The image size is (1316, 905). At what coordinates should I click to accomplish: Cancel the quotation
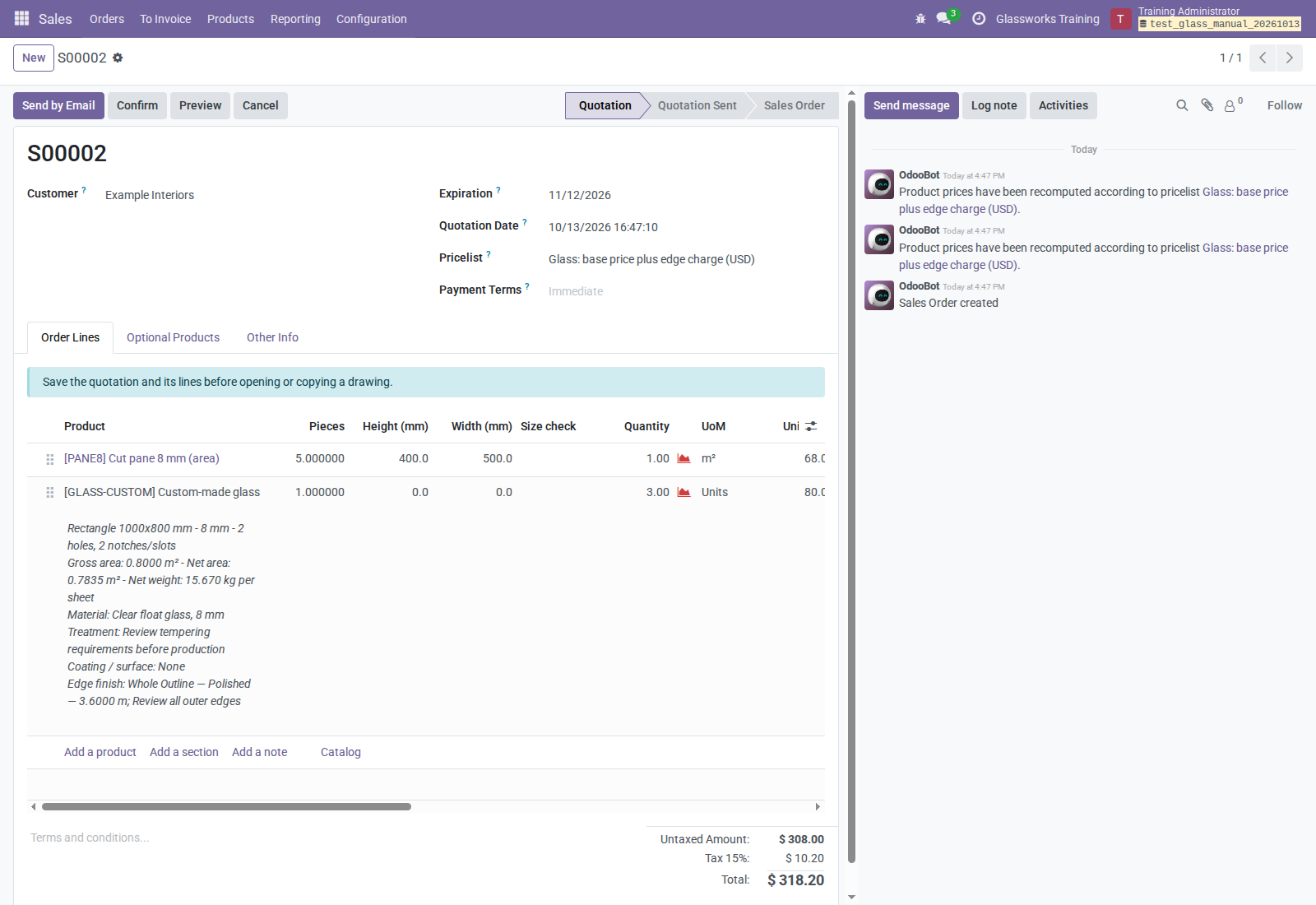click(261, 105)
